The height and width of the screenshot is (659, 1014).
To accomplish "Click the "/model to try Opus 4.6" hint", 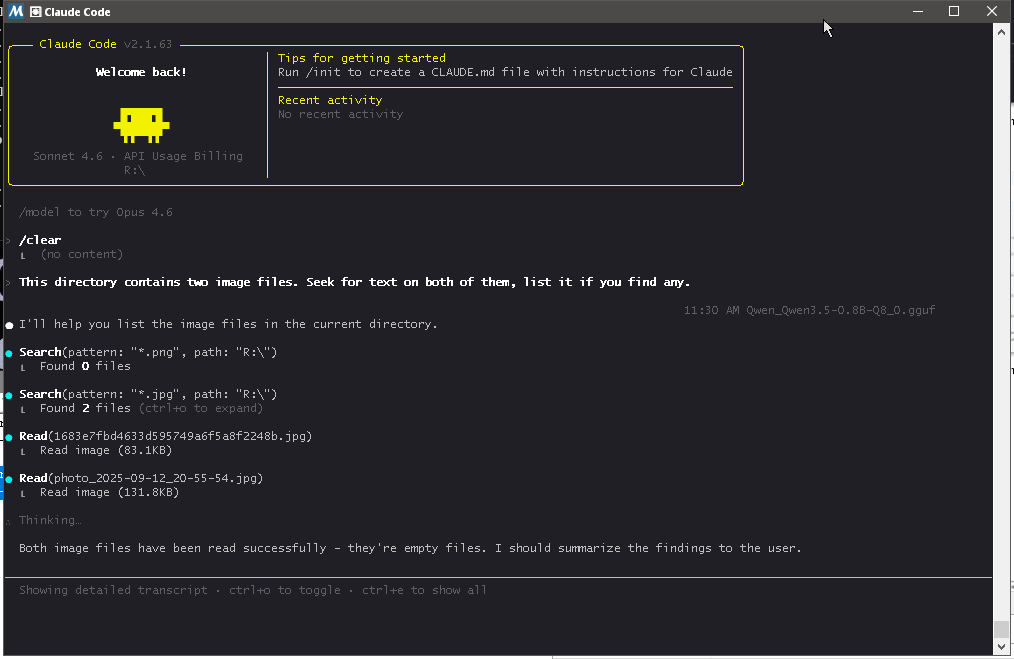I will (95, 212).
